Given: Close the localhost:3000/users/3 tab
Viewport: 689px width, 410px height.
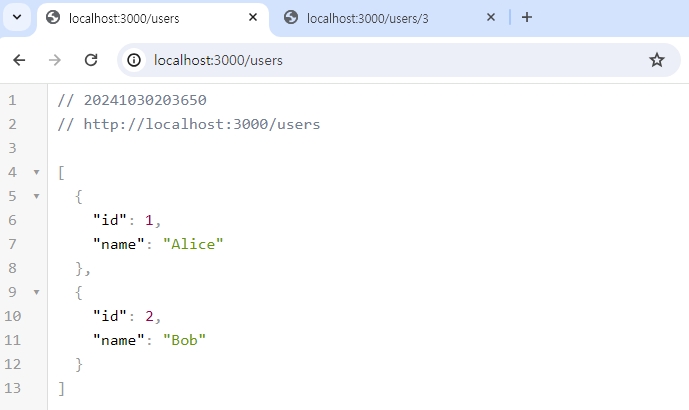Looking at the screenshot, I should pyautogui.click(x=491, y=17).
